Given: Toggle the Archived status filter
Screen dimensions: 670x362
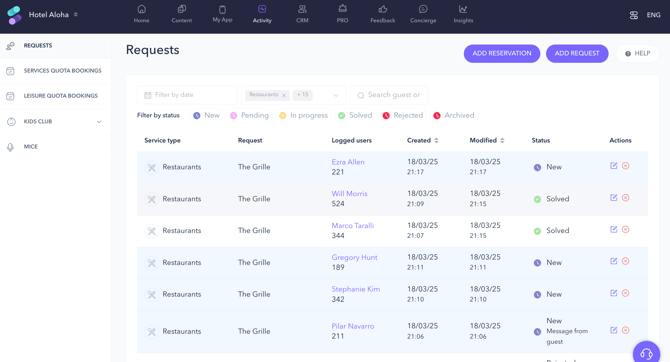Looking at the screenshot, I should pyautogui.click(x=454, y=115).
